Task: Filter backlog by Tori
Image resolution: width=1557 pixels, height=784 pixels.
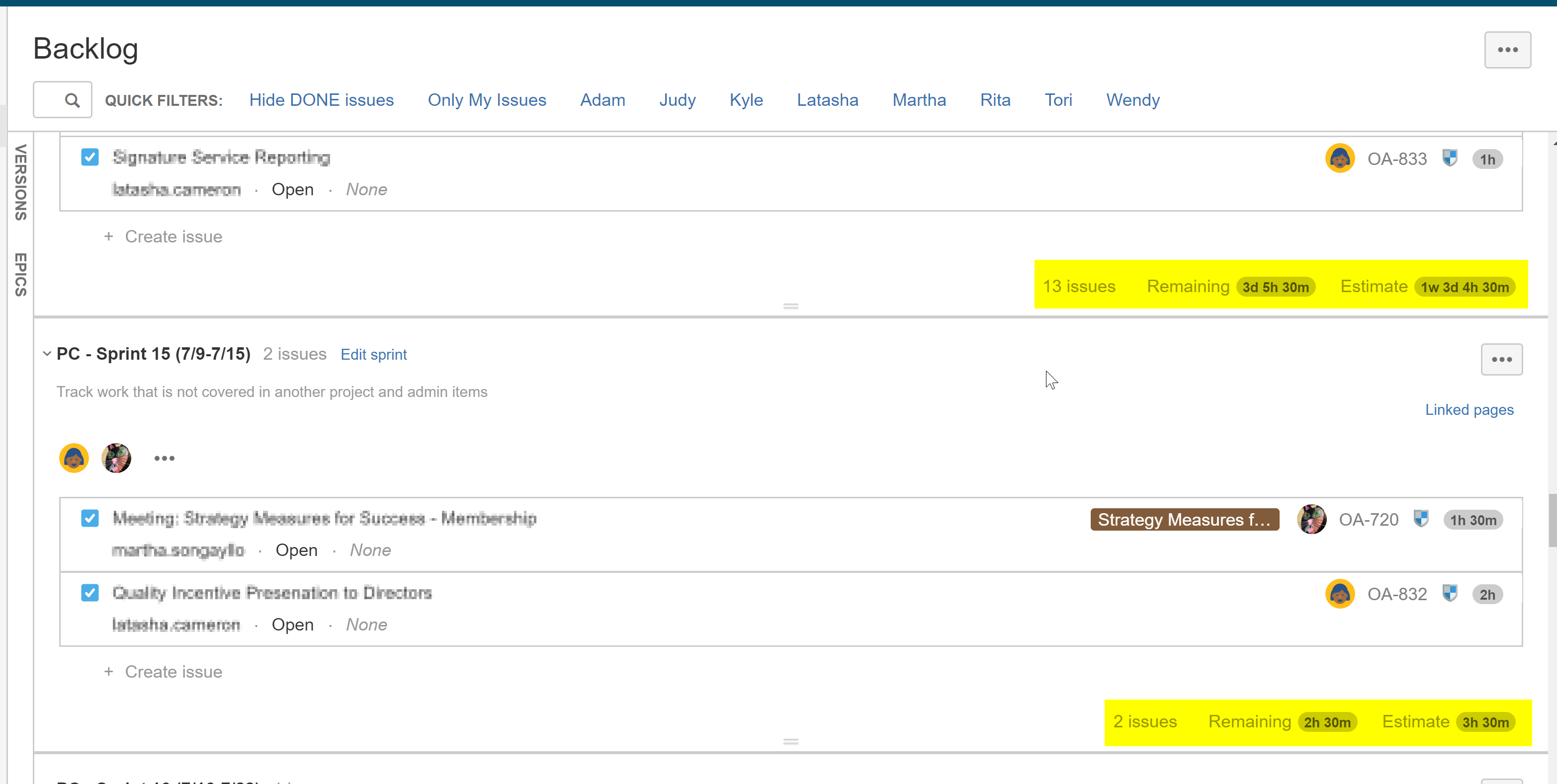Action: tap(1058, 100)
